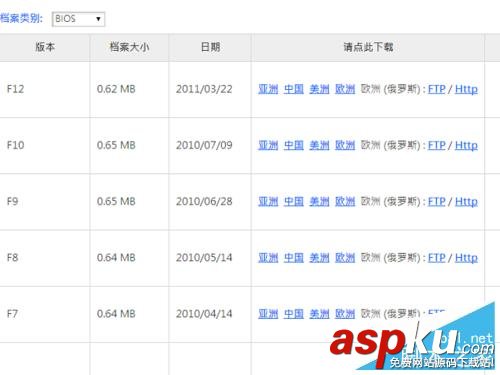Click the 亚洲 link in F7 row
This screenshot has width=500, height=375.
268,314
